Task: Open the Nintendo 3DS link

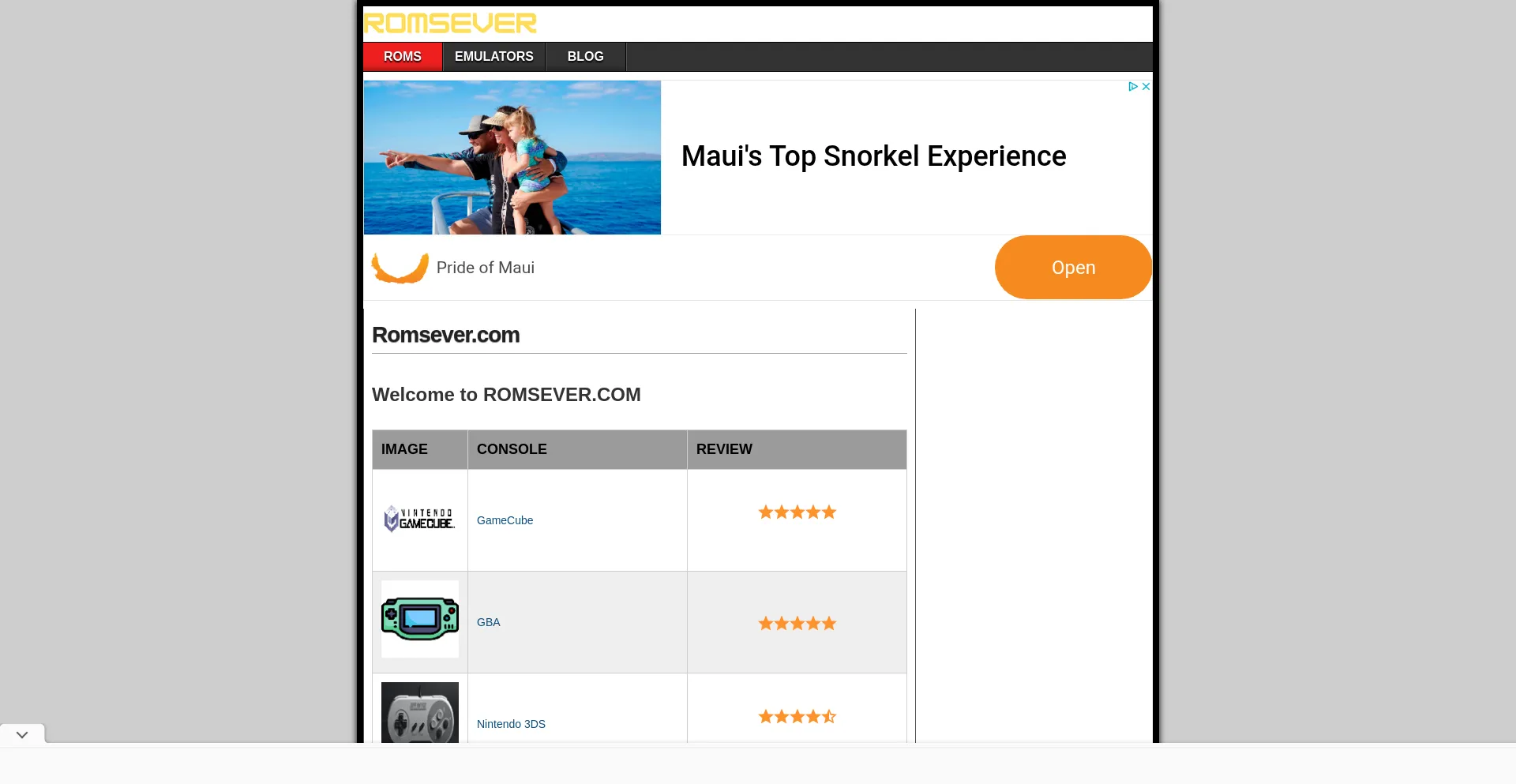Action: pos(511,724)
